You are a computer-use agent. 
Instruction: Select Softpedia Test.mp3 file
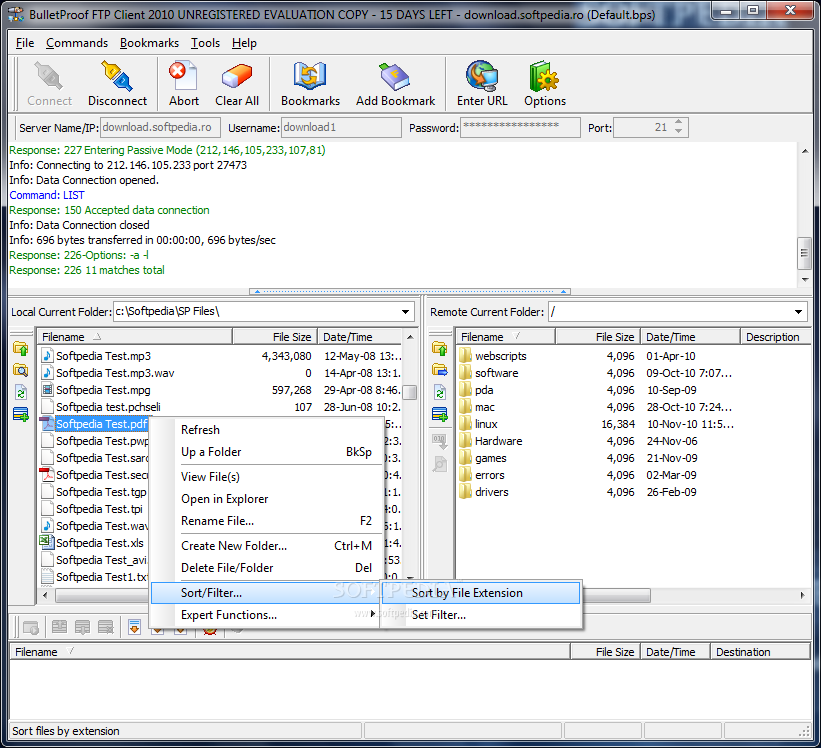click(x=103, y=356)
